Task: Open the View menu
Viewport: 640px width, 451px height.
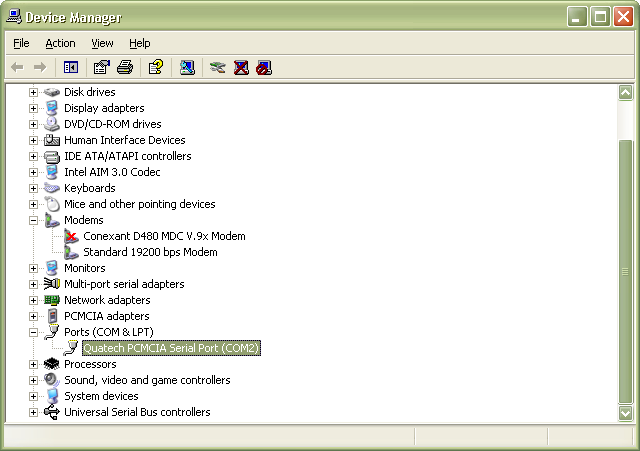Action: [x=102, y=43]
